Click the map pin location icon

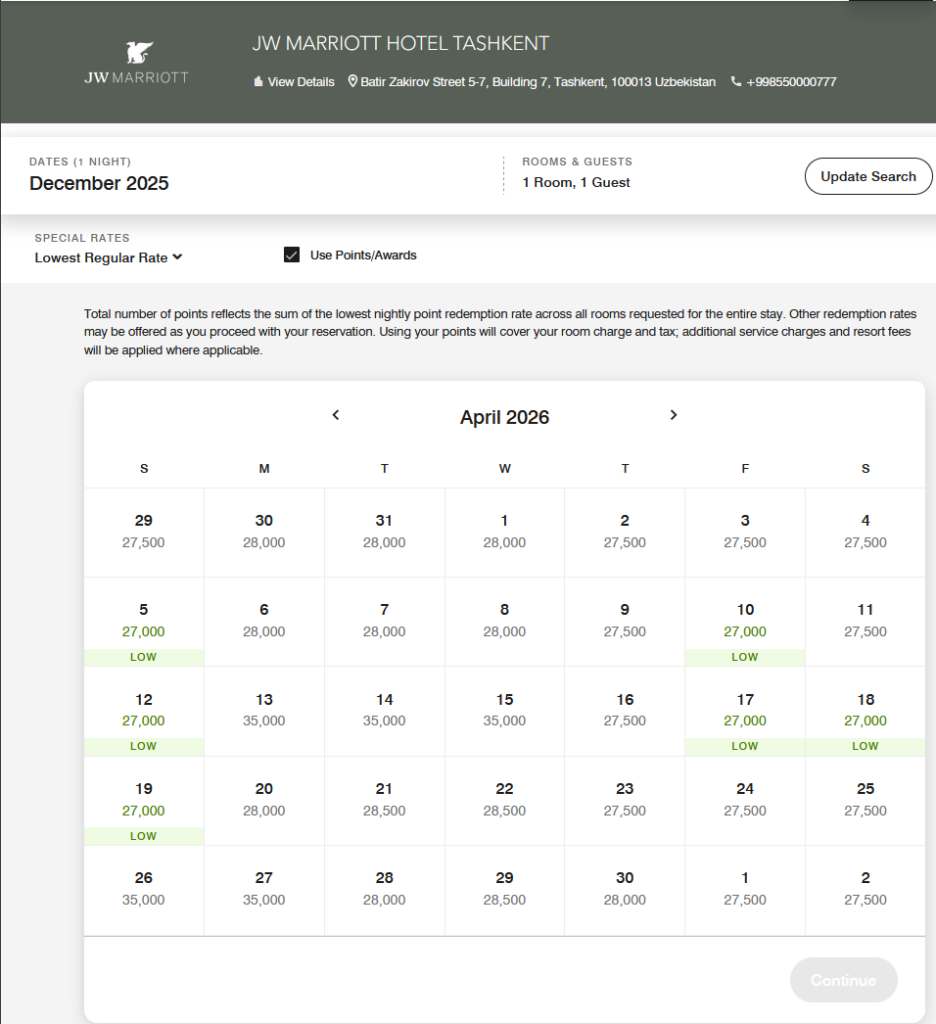[352, 81]
